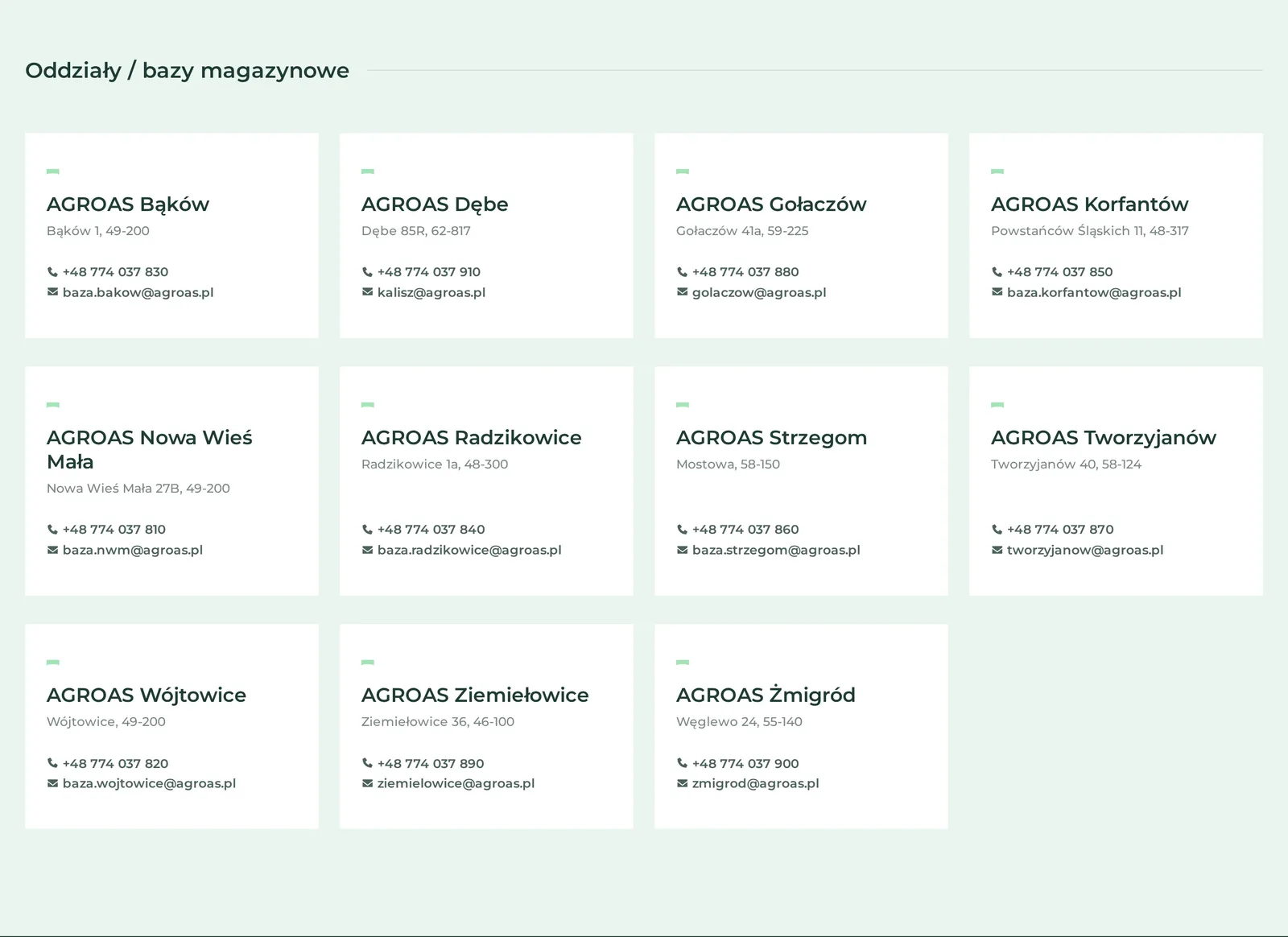Click envelope icon beside kalisz@agroas.pl
This screenshot has height=937, width=1288.
[x=367, y=292]
